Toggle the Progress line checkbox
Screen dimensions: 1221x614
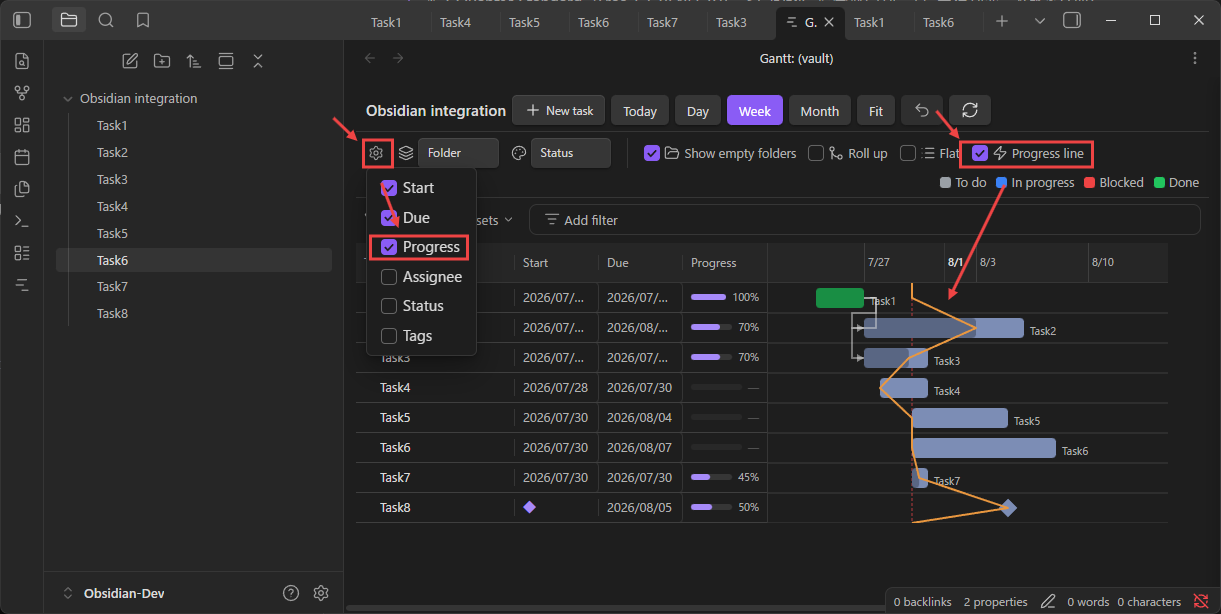[980, 153]
